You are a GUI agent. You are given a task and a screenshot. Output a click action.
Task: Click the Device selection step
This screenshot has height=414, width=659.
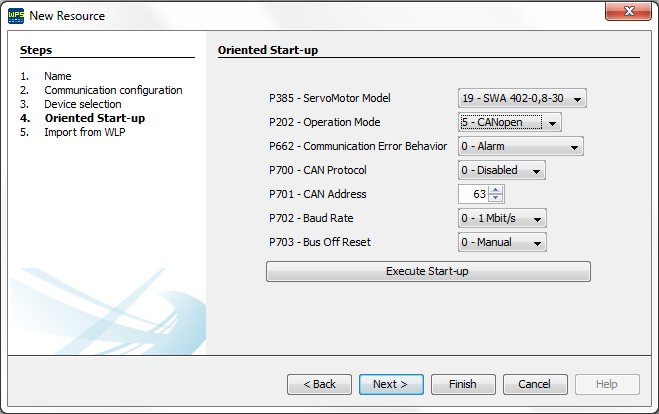[82, 104]
